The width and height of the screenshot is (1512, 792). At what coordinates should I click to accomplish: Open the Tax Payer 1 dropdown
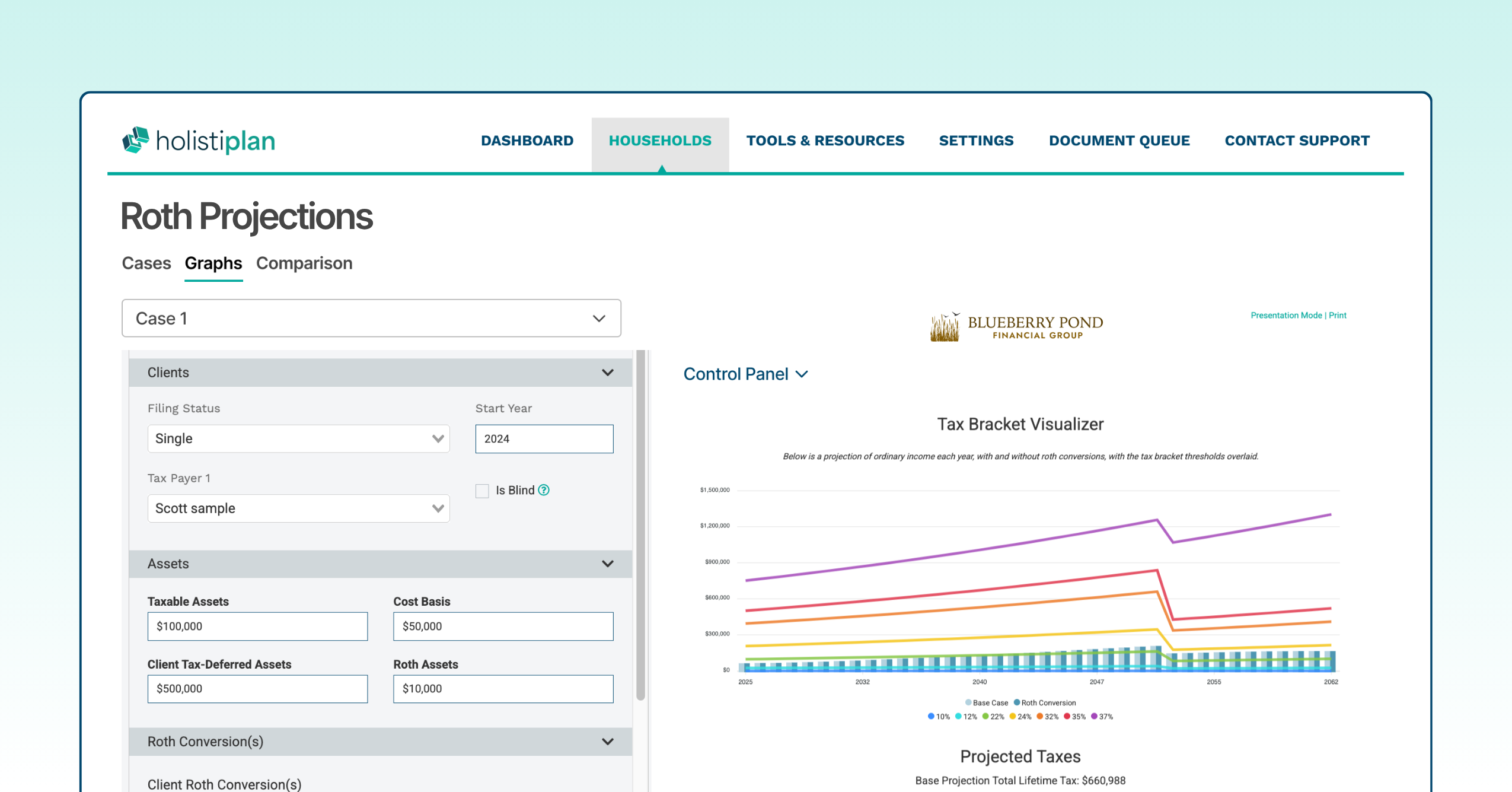299,508
